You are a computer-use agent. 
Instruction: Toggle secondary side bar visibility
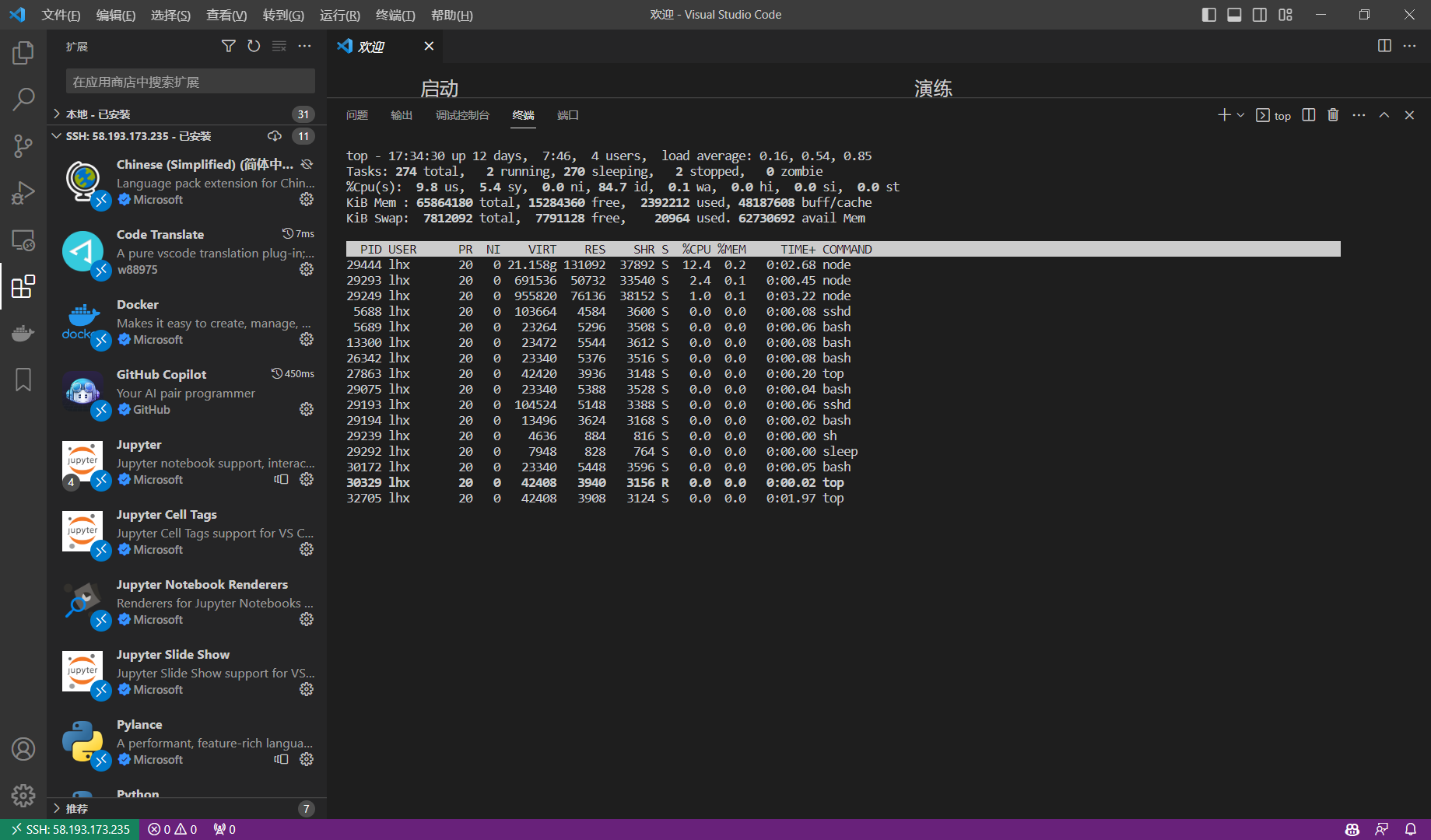(1260, 15)
